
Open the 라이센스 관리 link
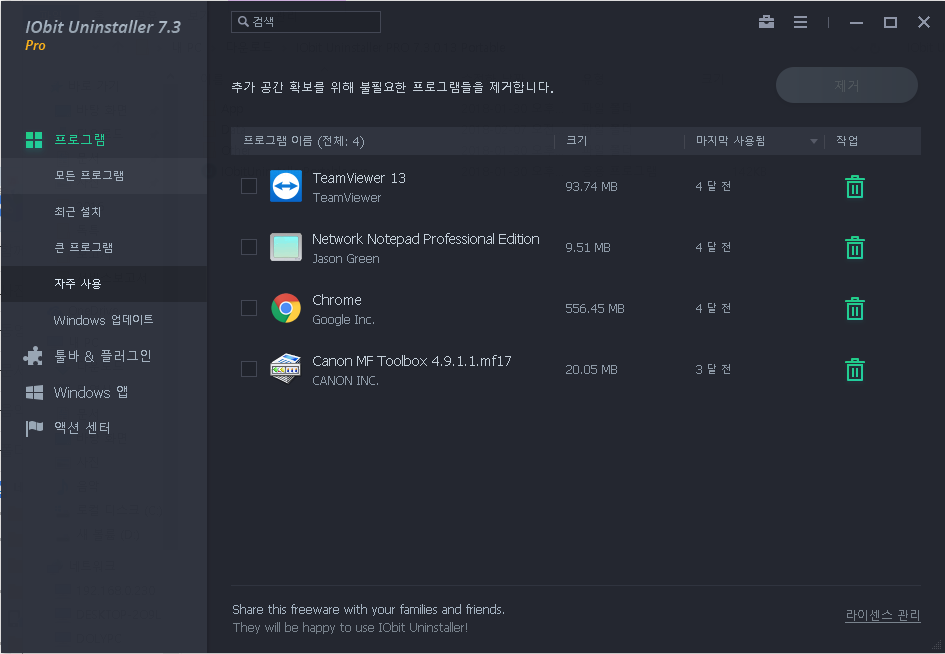tap(883, 615)
